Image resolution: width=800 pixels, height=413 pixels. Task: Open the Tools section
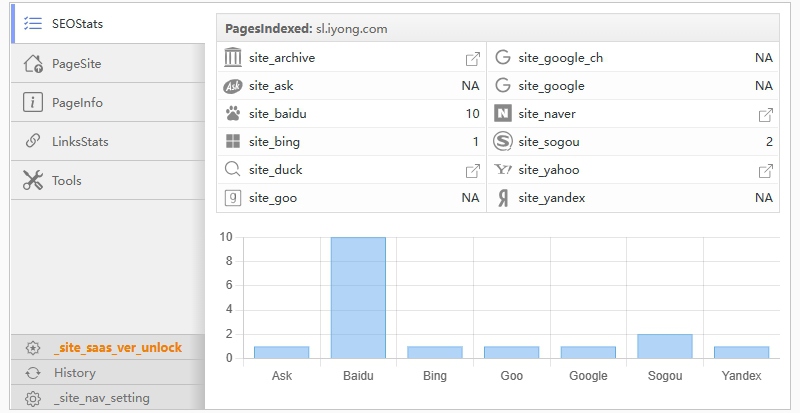point(66,181)
